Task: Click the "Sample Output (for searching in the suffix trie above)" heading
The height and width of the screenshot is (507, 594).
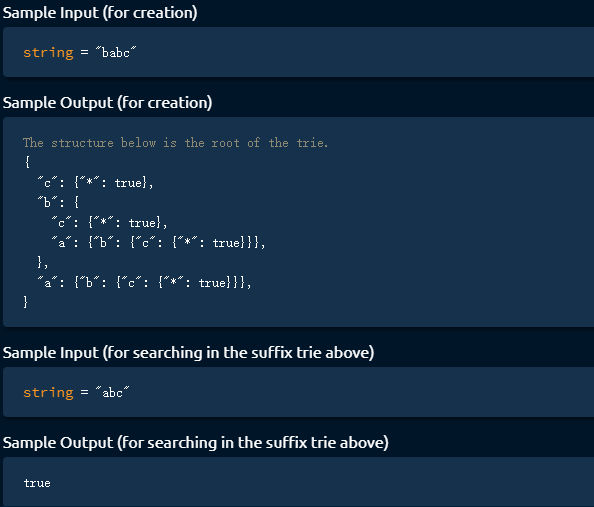Action: point(195,443)
